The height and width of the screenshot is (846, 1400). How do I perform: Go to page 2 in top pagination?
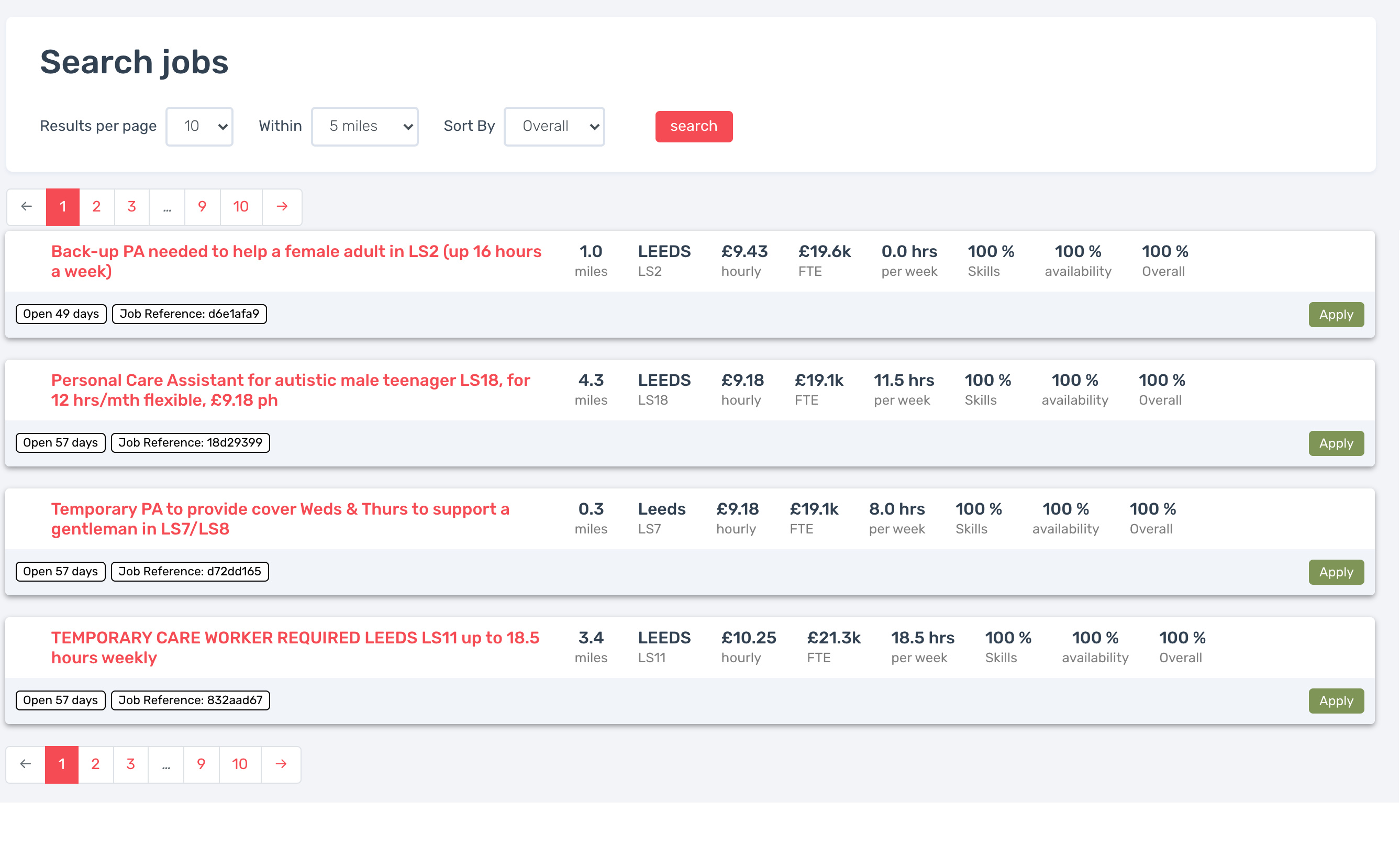click(96, 206)
